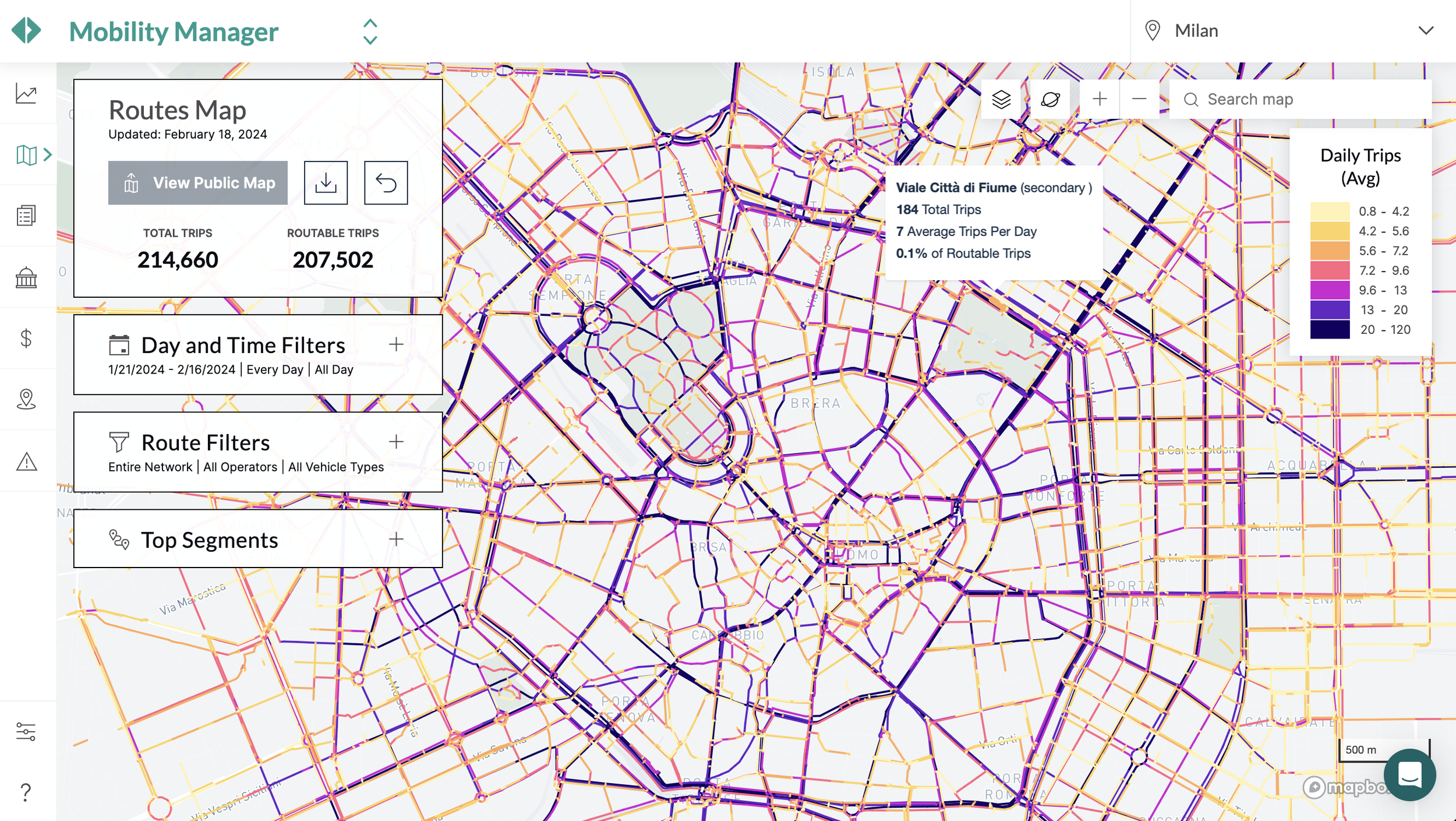Open the Mobility Manager app switcher arrows
The width and height of the screenshot is (1456, 821).
(370, 31)
